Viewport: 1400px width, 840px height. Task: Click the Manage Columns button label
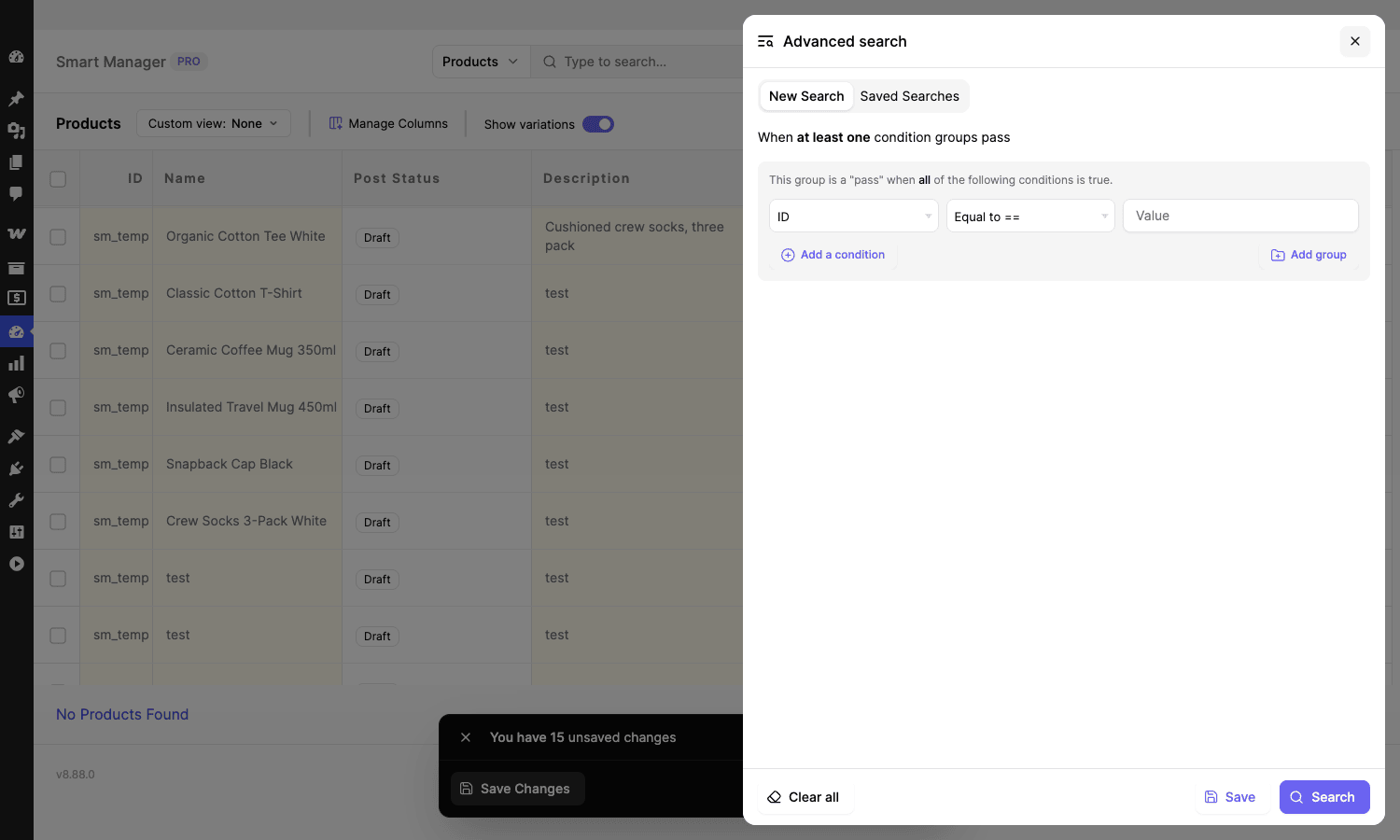pos(399,123)
